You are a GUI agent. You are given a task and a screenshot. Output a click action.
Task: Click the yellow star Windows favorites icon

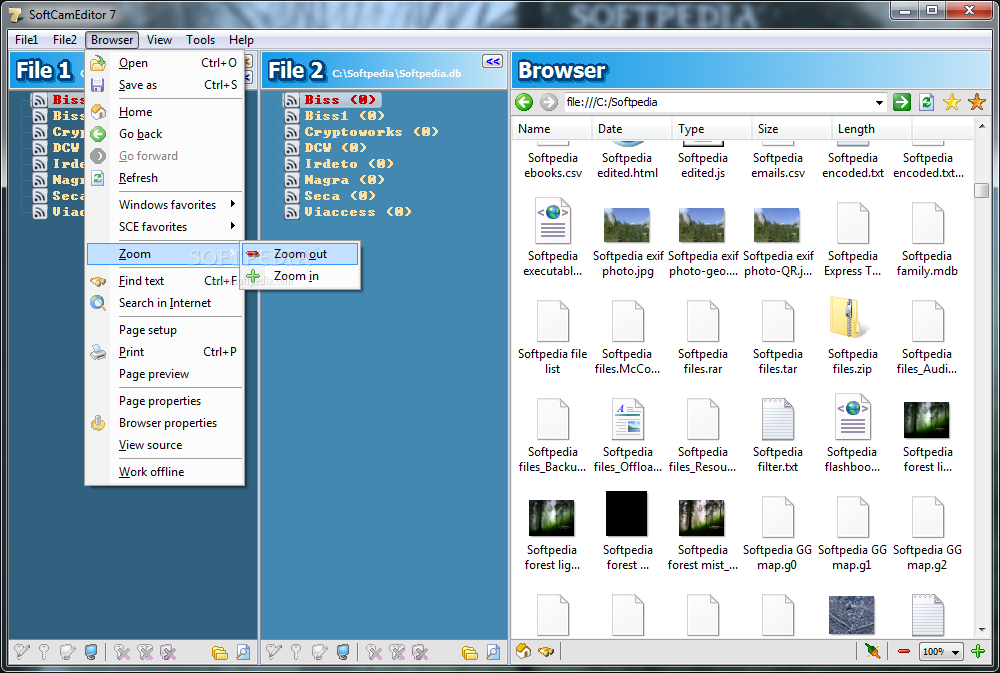click(952, 102)
